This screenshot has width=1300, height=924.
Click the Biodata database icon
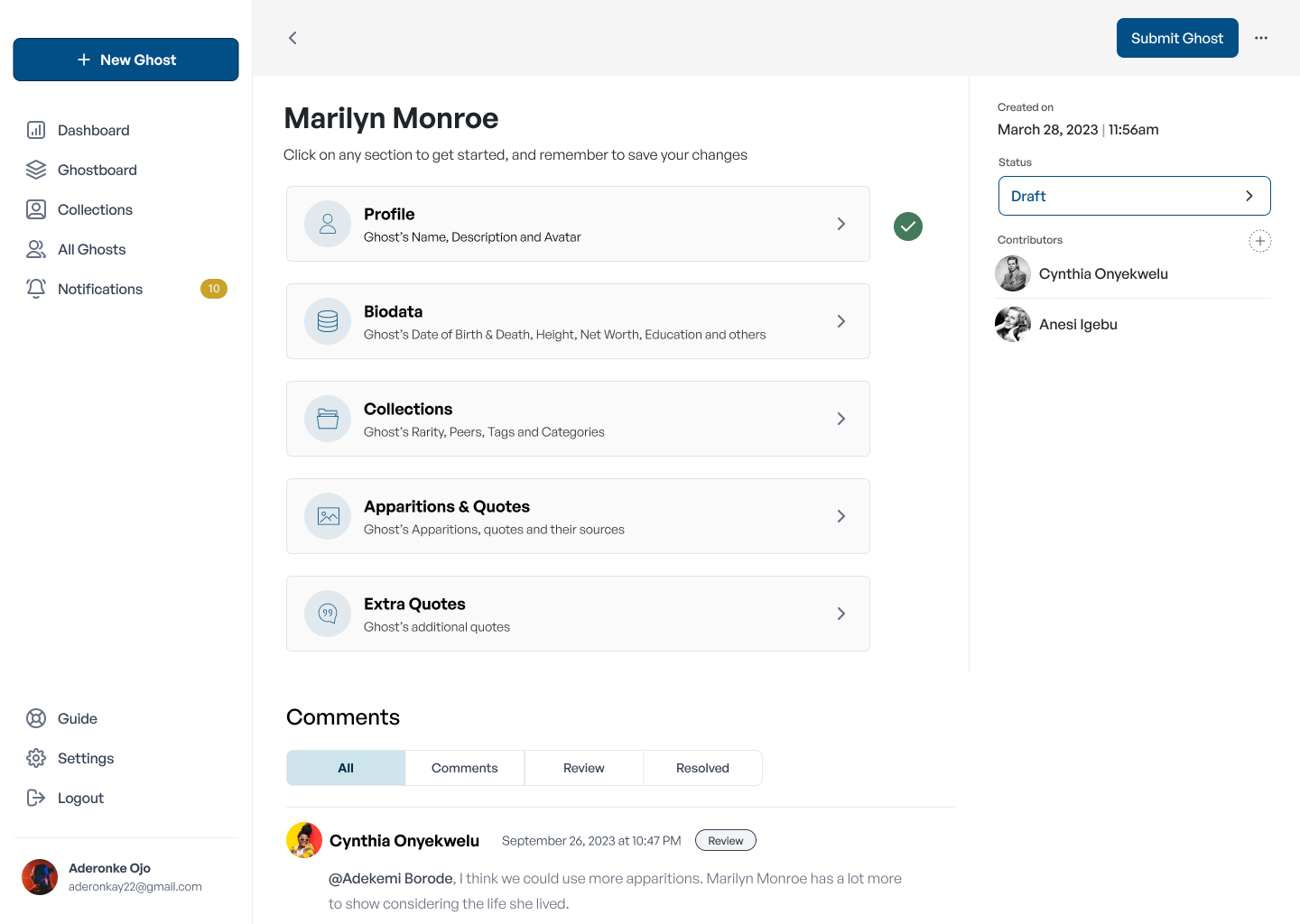pos(328,321)
